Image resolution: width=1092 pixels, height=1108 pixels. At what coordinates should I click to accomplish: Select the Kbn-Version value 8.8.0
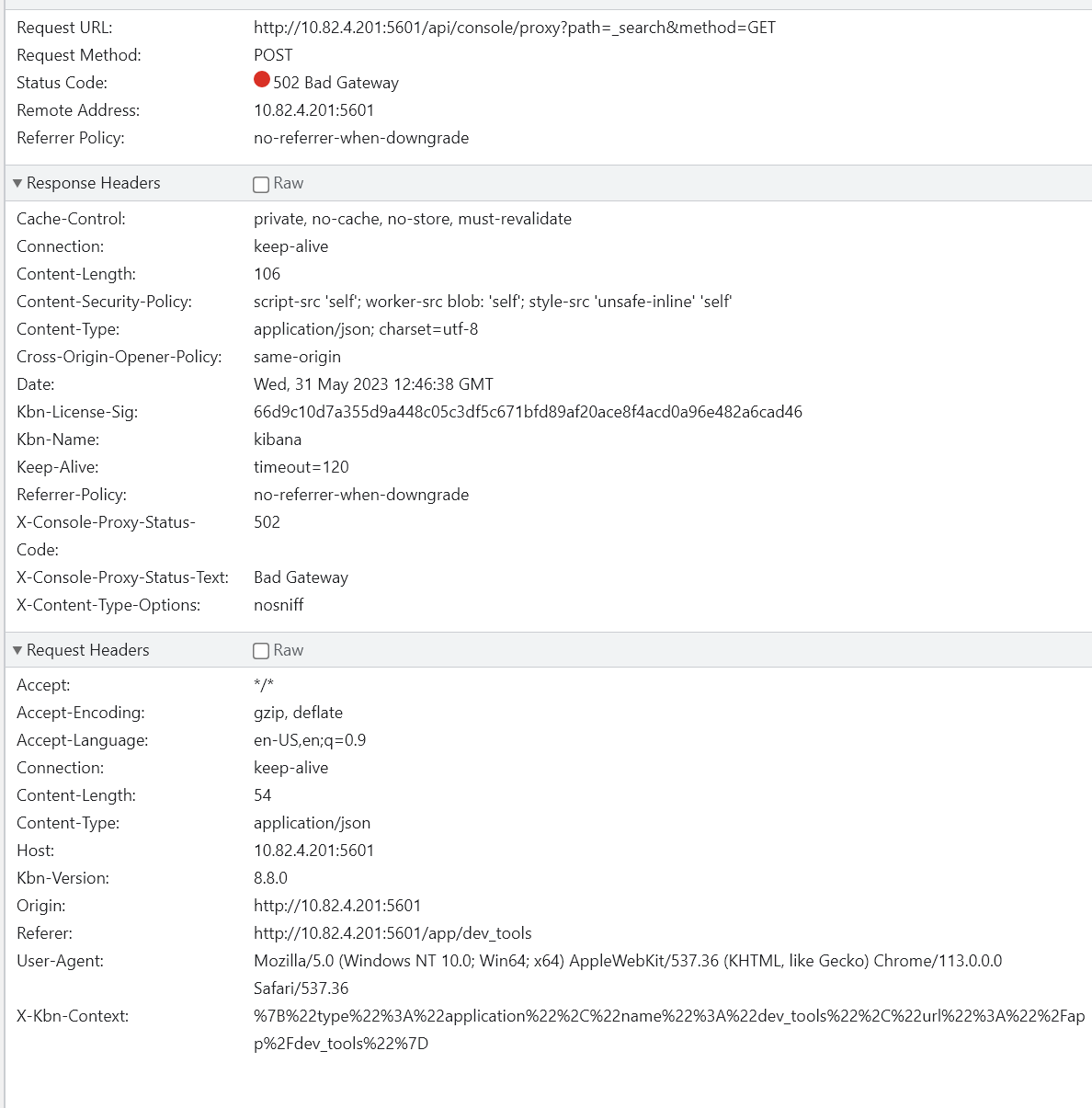(273, 878)
